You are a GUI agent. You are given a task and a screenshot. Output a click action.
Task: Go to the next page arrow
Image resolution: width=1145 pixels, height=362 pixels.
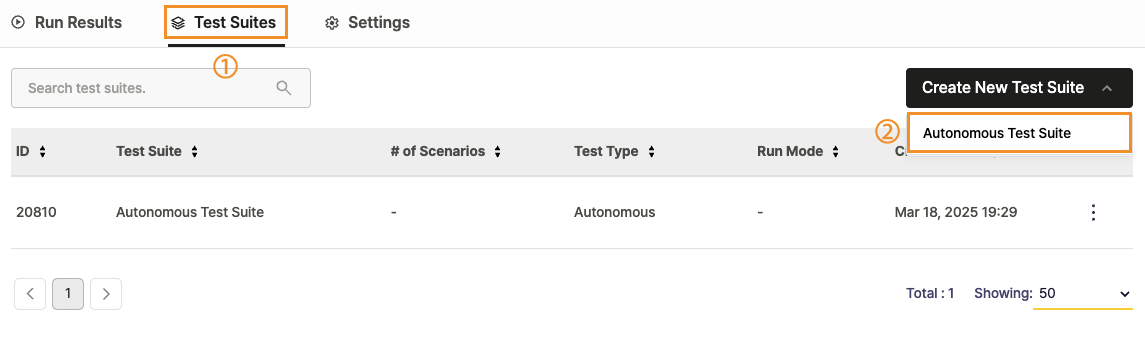click(x=106, y=294)
